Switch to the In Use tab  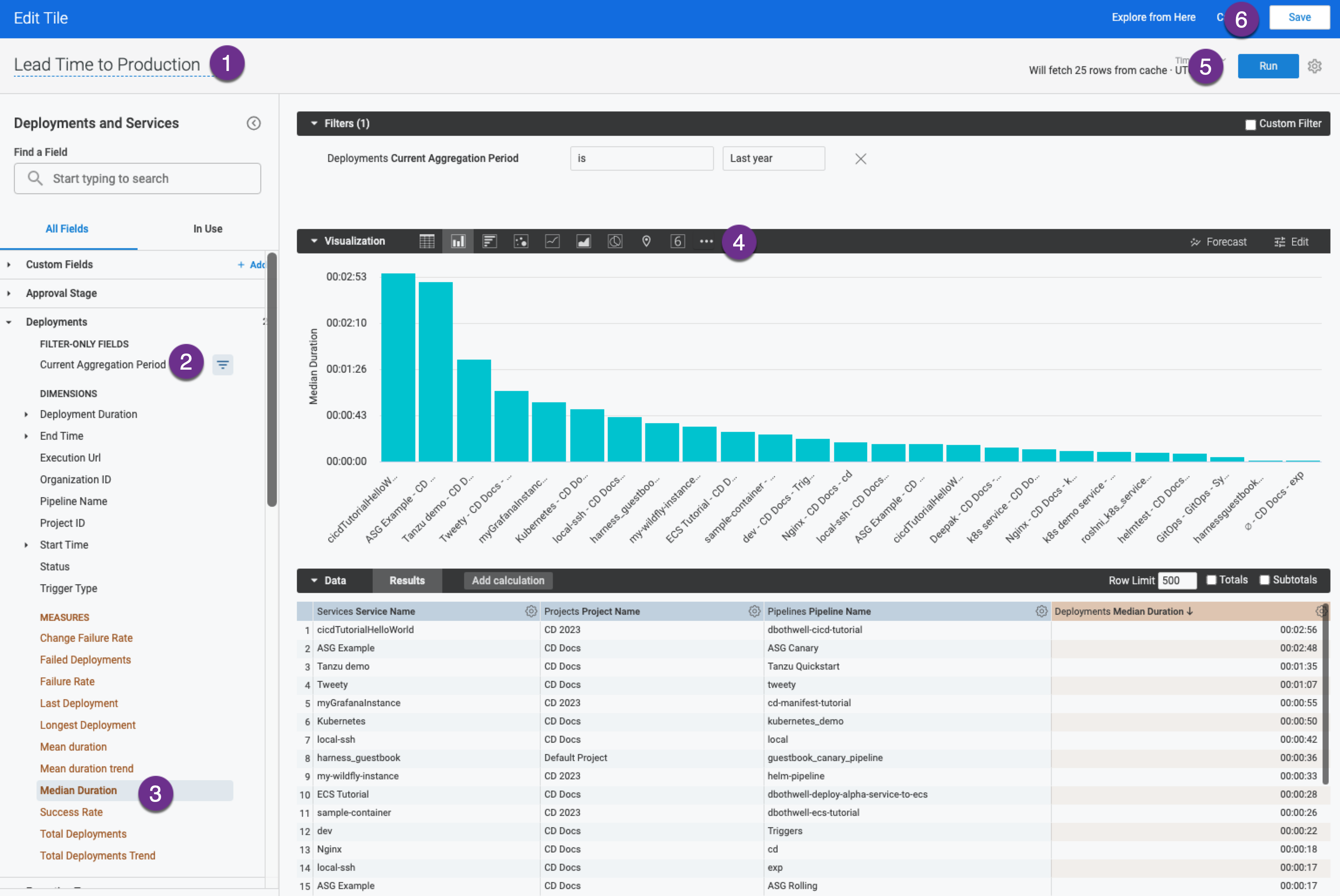[x=207, y=229]
